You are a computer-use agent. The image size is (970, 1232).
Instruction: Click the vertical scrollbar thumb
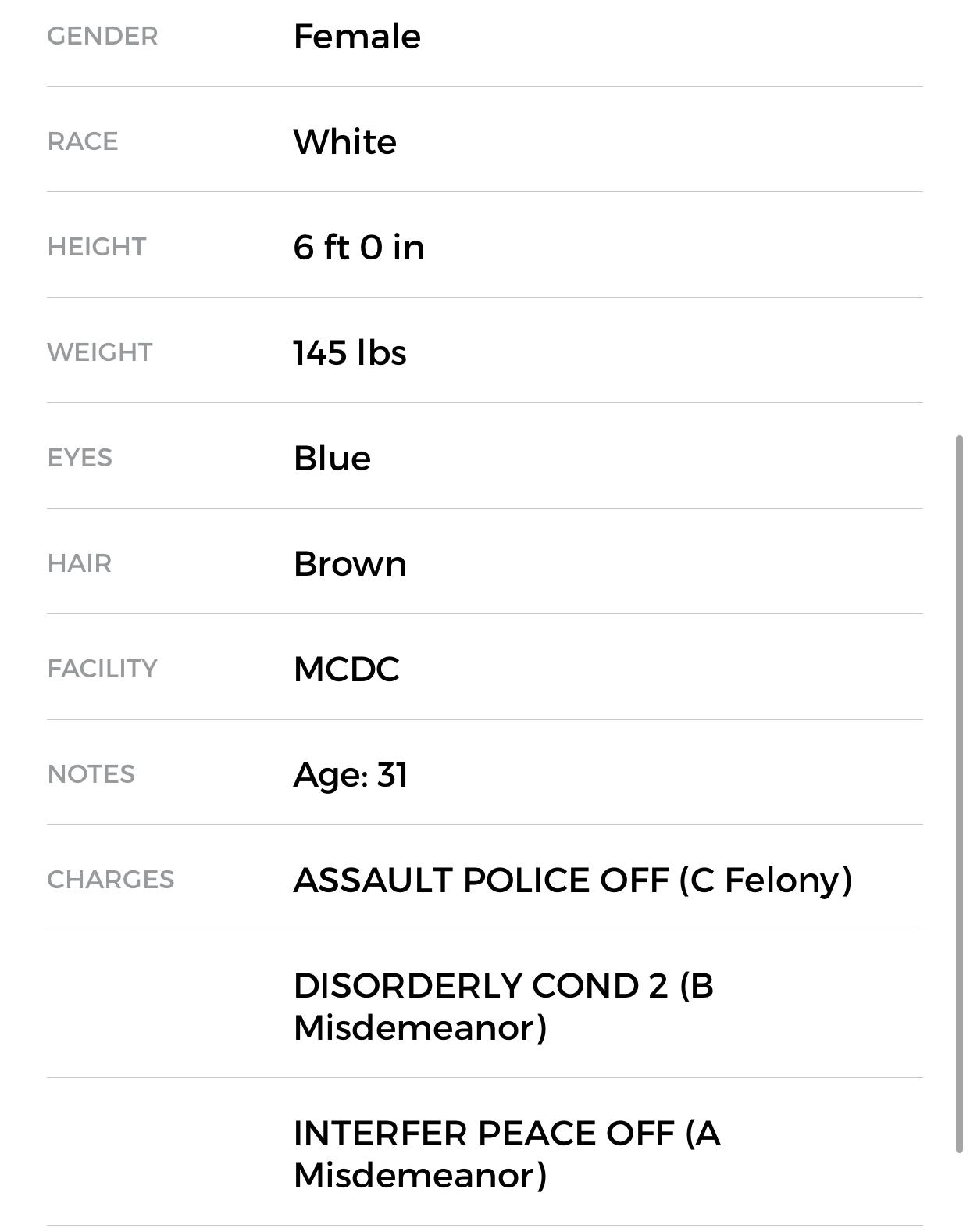[x=960, y=793]
